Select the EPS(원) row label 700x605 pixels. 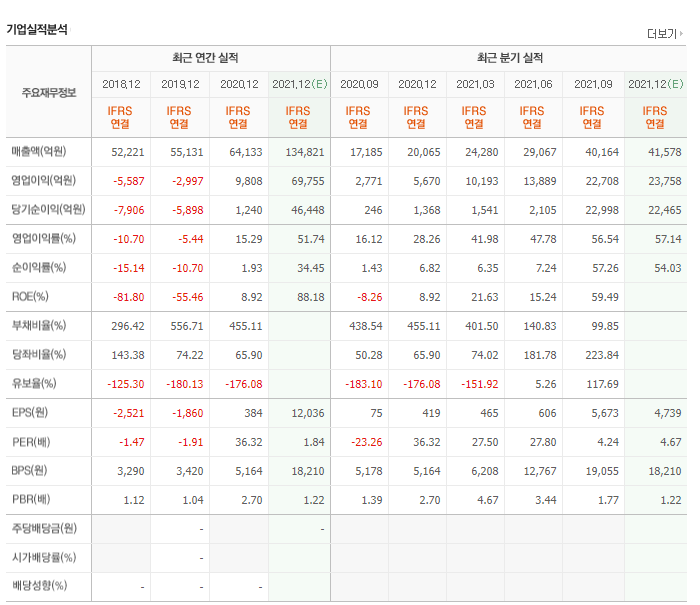coord(30,413)
